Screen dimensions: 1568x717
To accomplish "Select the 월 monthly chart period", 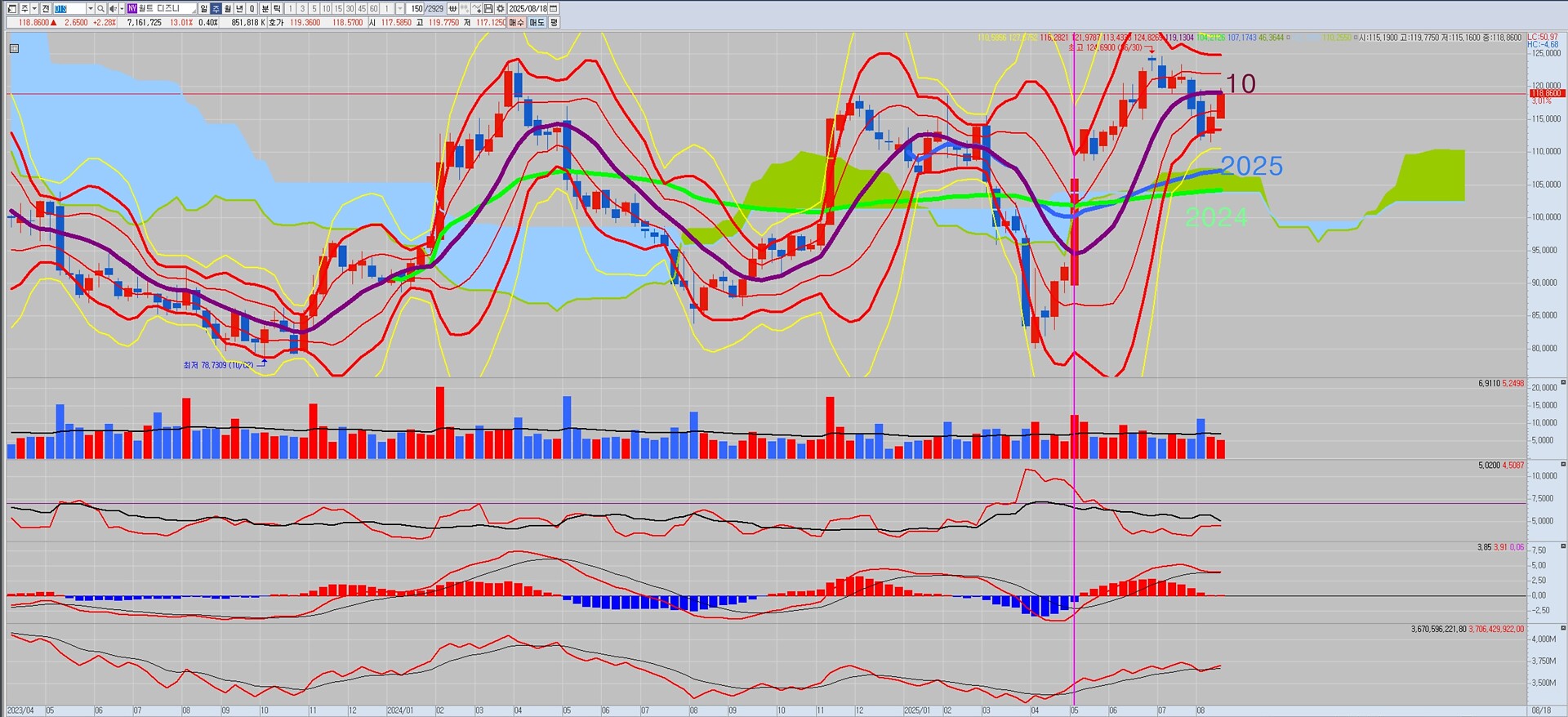I will (x=228, y=8).
